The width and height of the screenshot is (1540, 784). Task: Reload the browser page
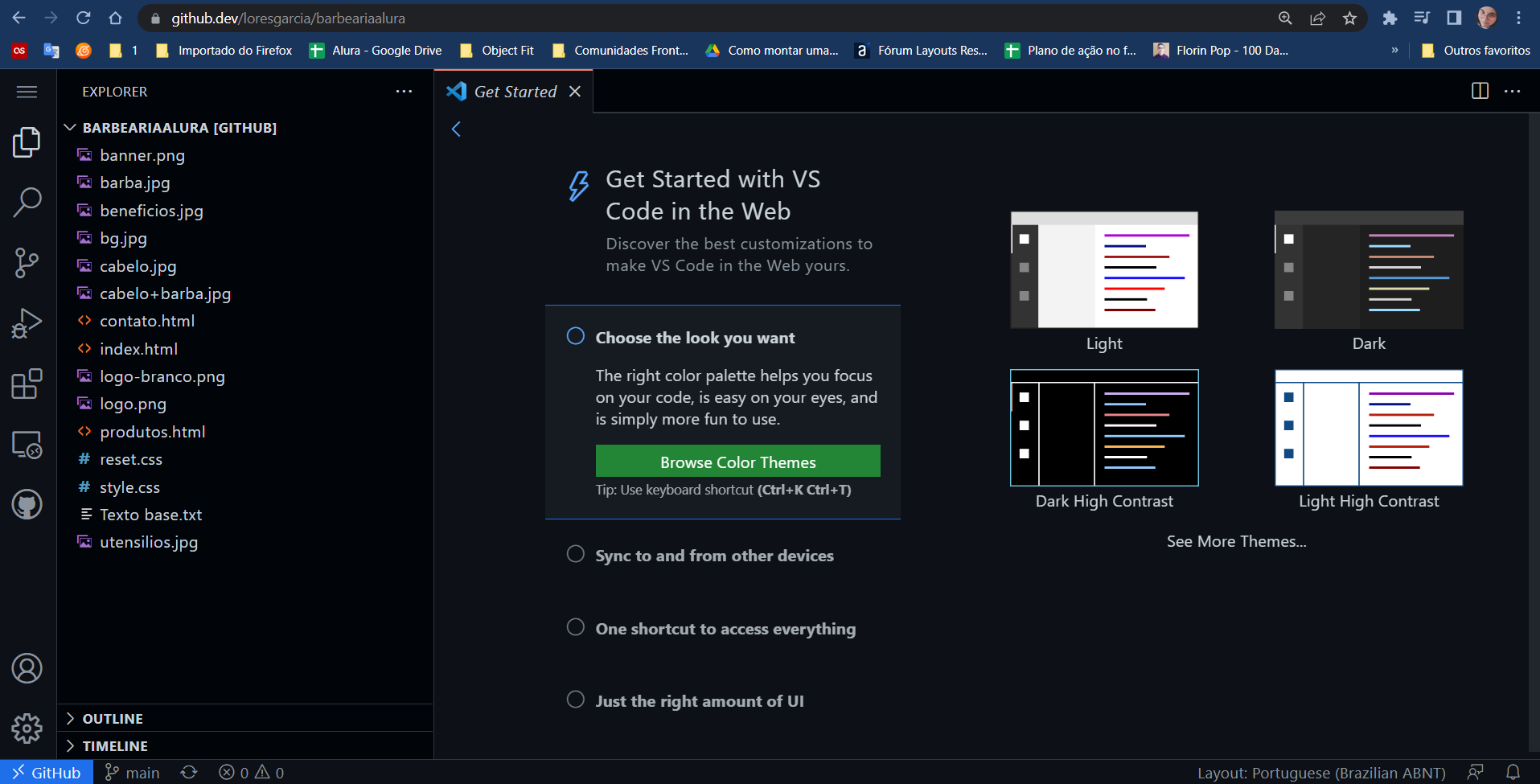(83, 18)
